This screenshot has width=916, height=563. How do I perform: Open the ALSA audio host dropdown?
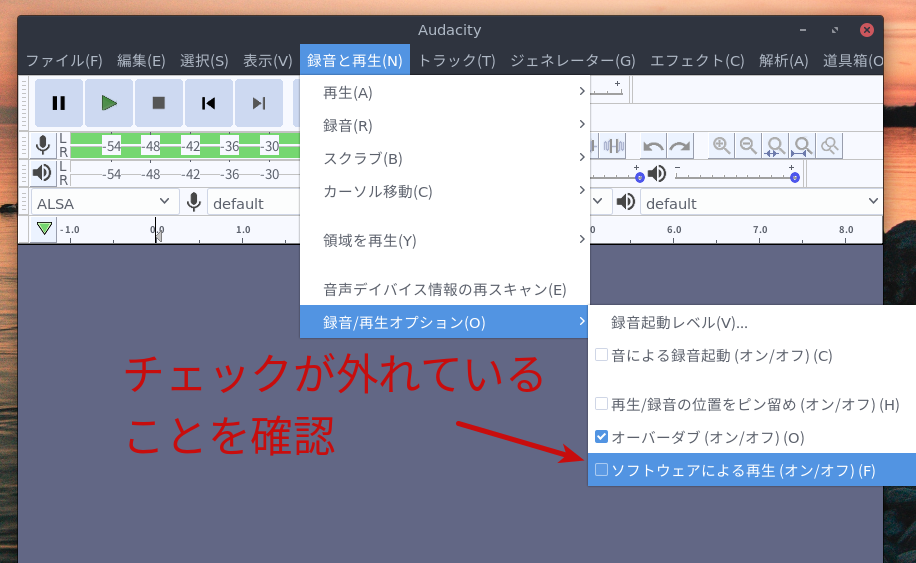point(103,202)
